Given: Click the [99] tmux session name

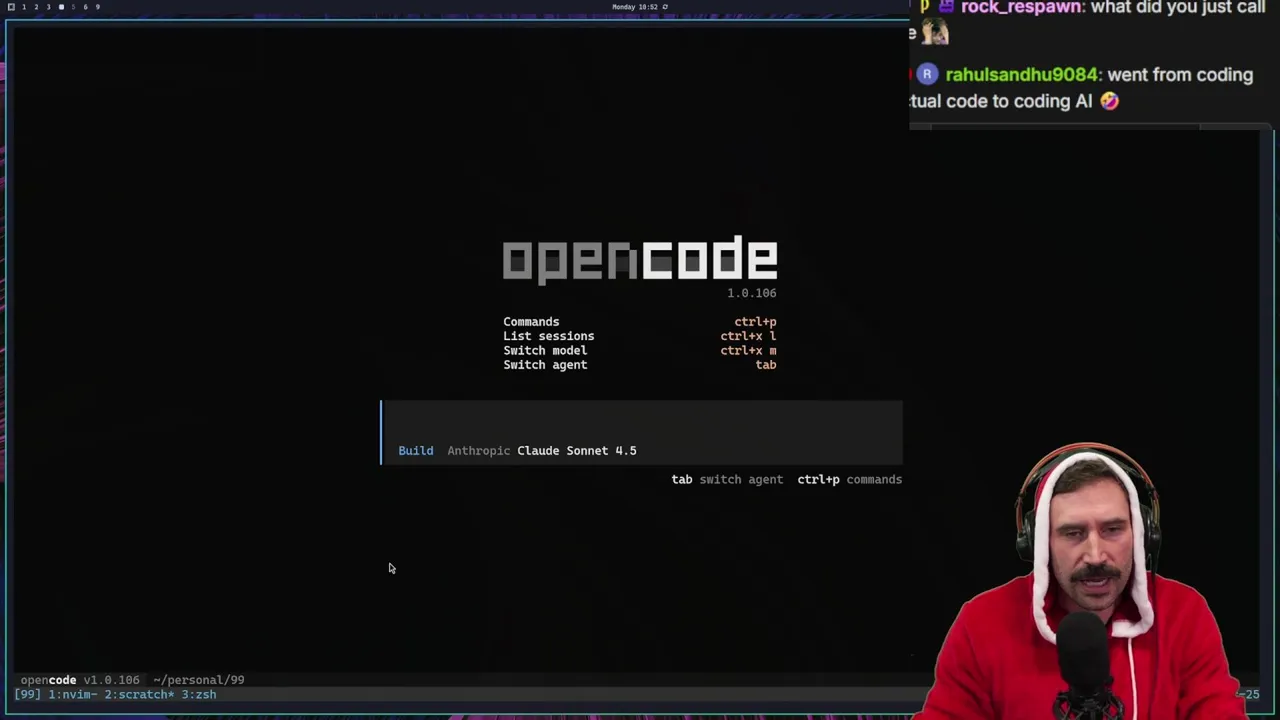Looking at the screenshot, I should [x=27, y=694].
